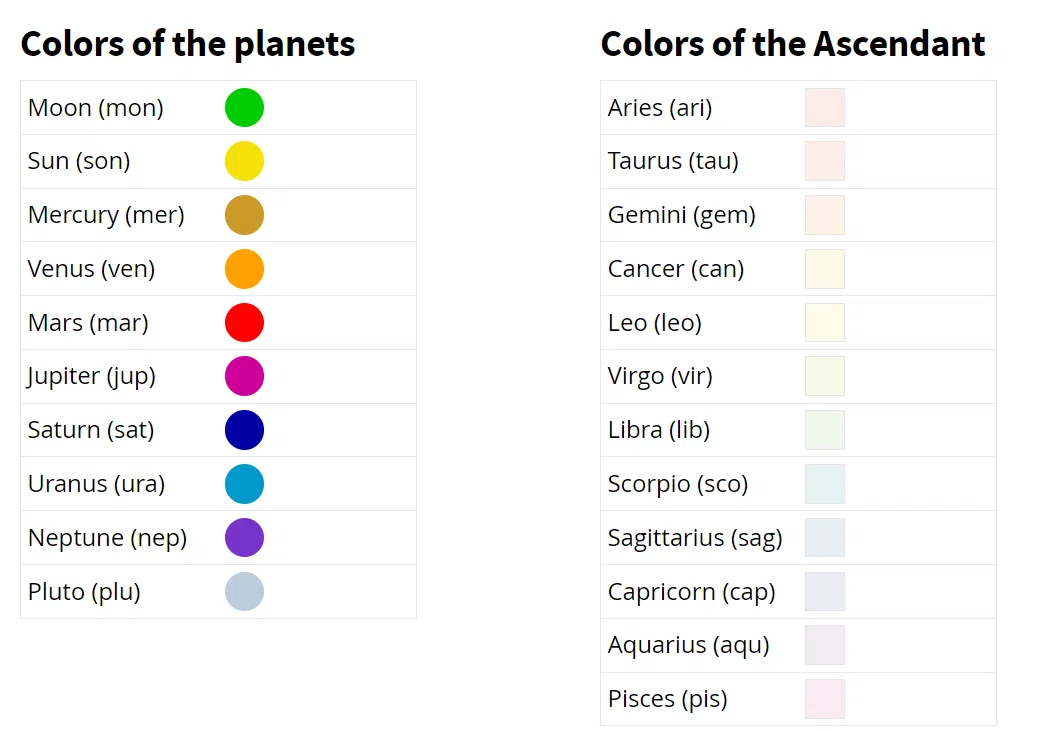The image size is (1058, 732).
Task: Pick the Sagittarius ascendant color square
Action: coord(825,538)
